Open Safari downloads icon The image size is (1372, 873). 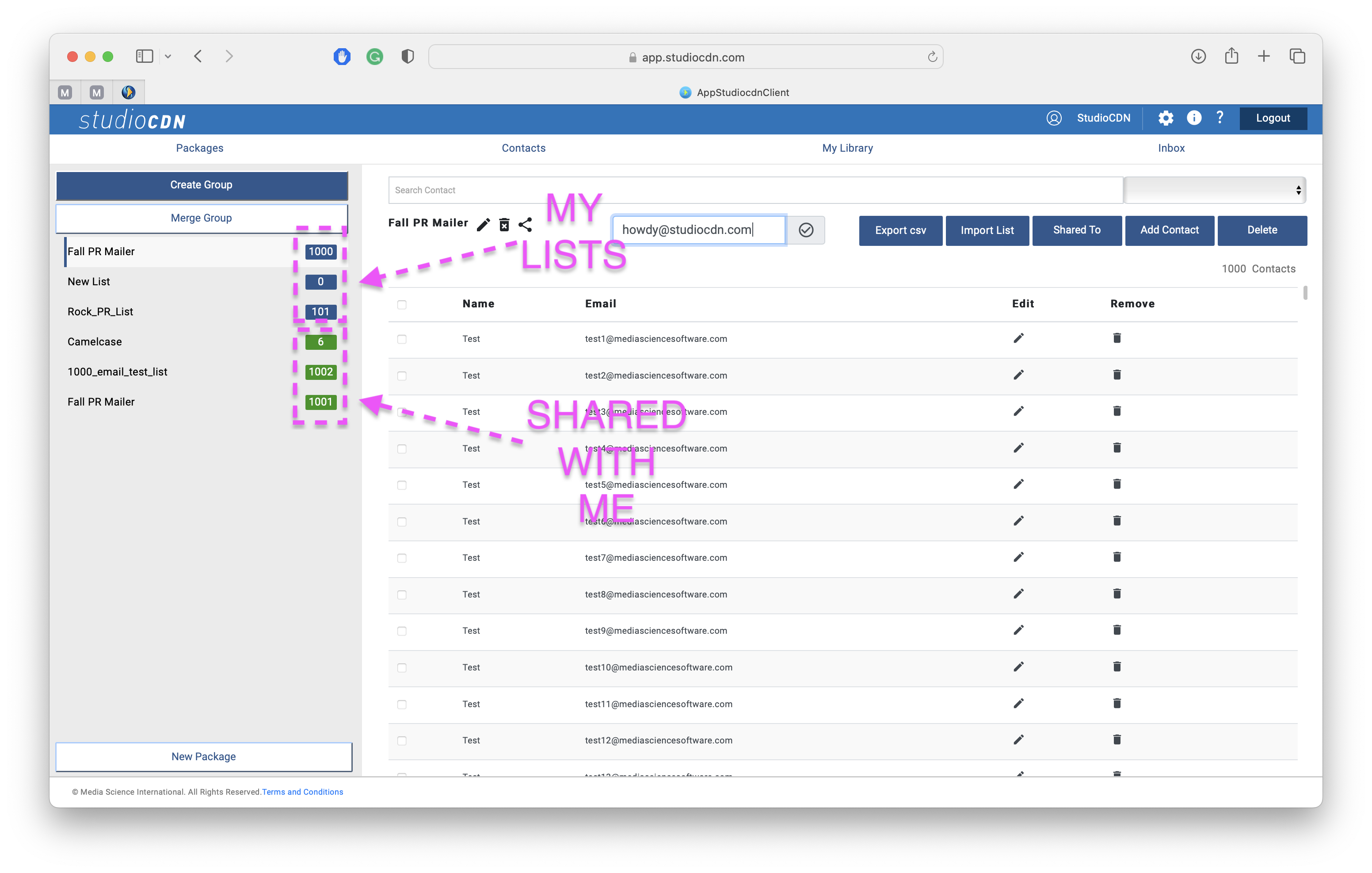click(x=1198, y=57)
